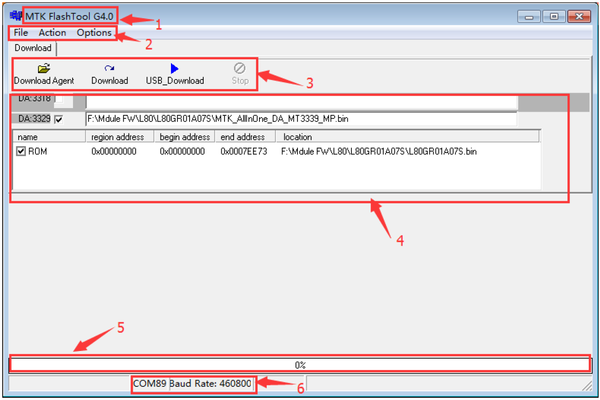Click the COM89 status bar entry
Screen dimensions: 600x400
(150, 384)
